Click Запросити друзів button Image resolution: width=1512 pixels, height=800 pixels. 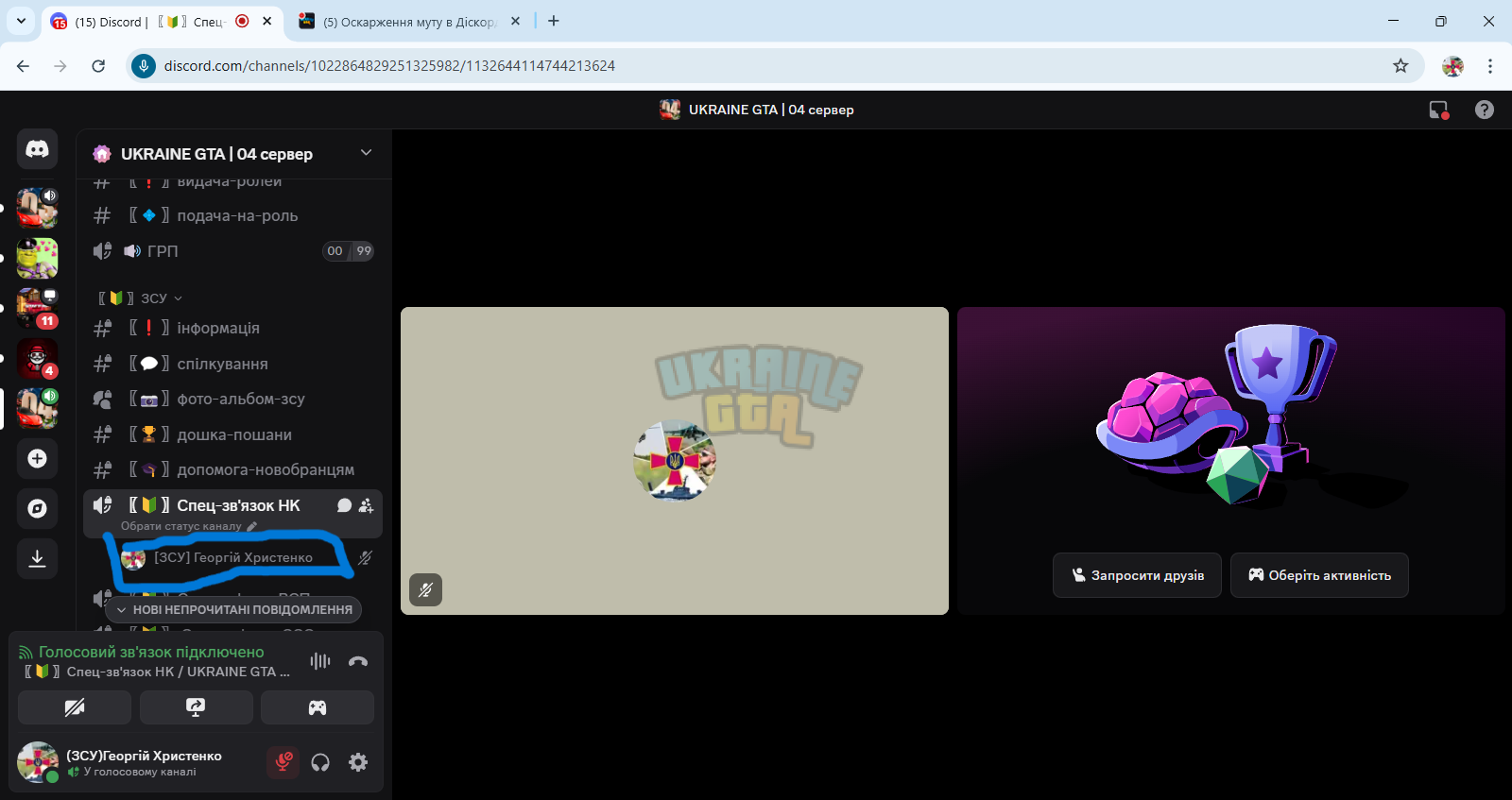[1137, 575]
